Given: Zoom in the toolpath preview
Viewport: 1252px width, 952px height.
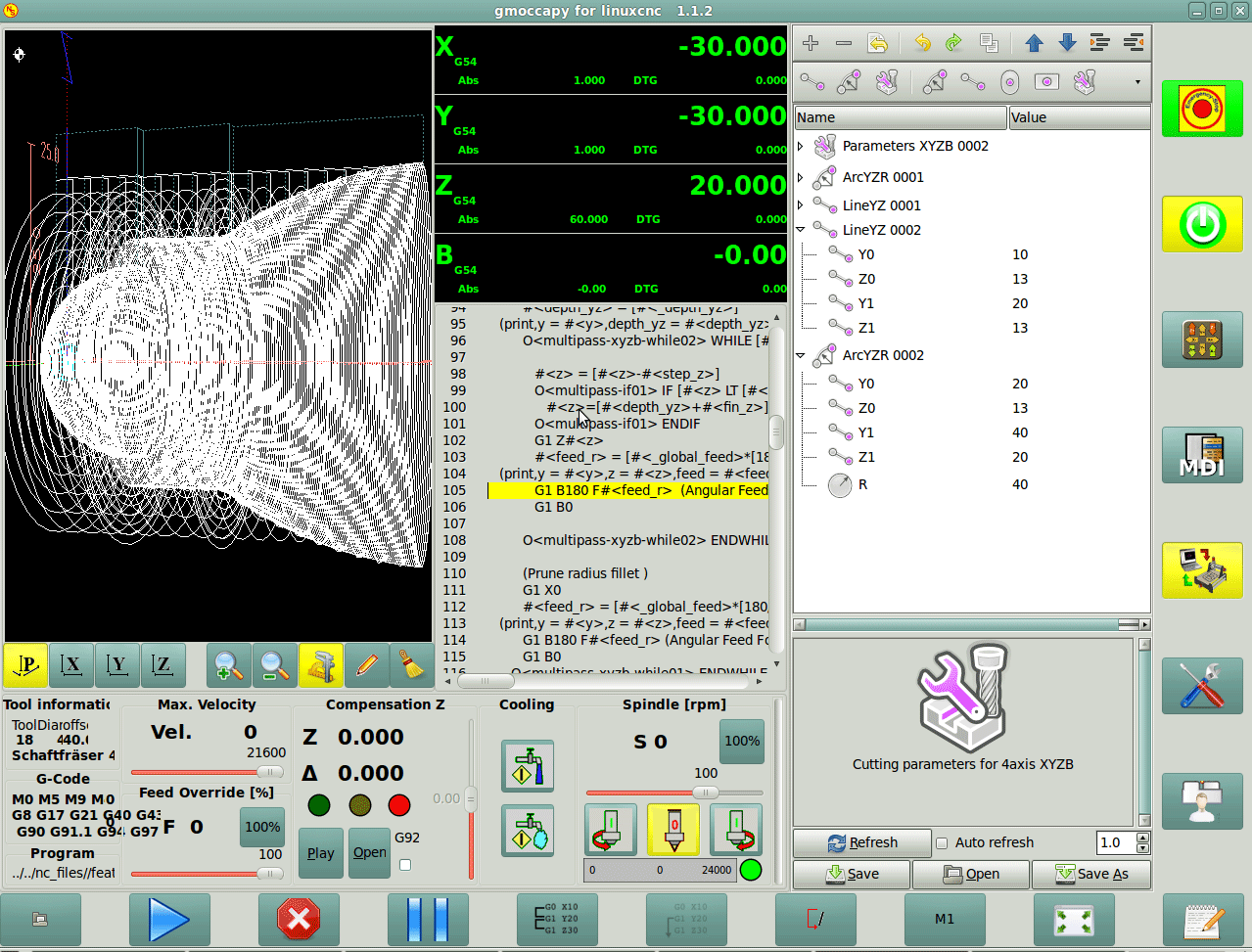Looking at the screenshot, I should (x=229, y=665).
